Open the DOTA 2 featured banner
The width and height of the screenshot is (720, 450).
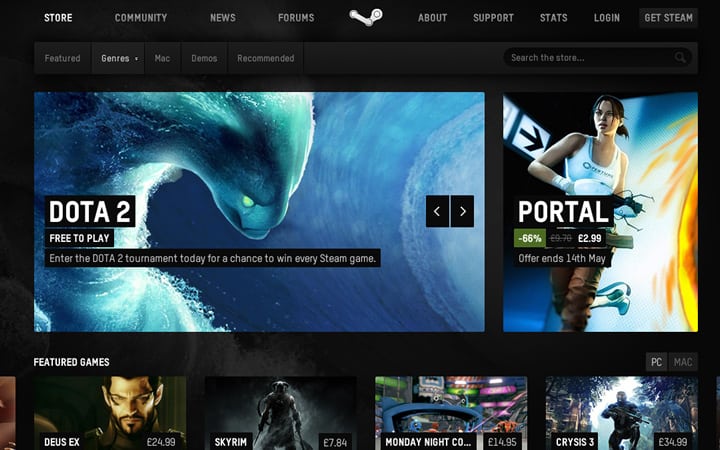point(259,212)
